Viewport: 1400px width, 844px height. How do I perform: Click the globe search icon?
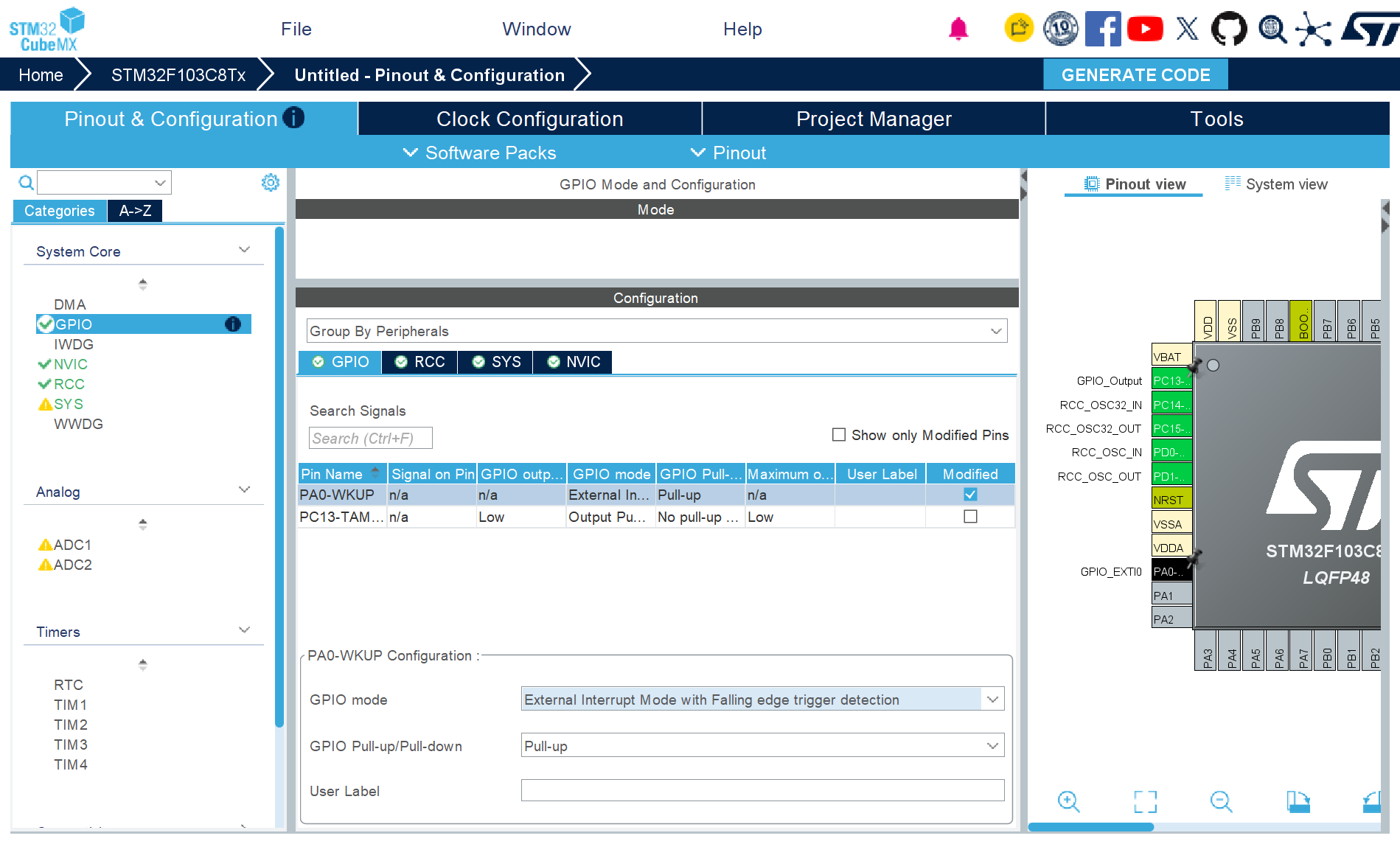pyautogui.click(x=1272, y=29)
